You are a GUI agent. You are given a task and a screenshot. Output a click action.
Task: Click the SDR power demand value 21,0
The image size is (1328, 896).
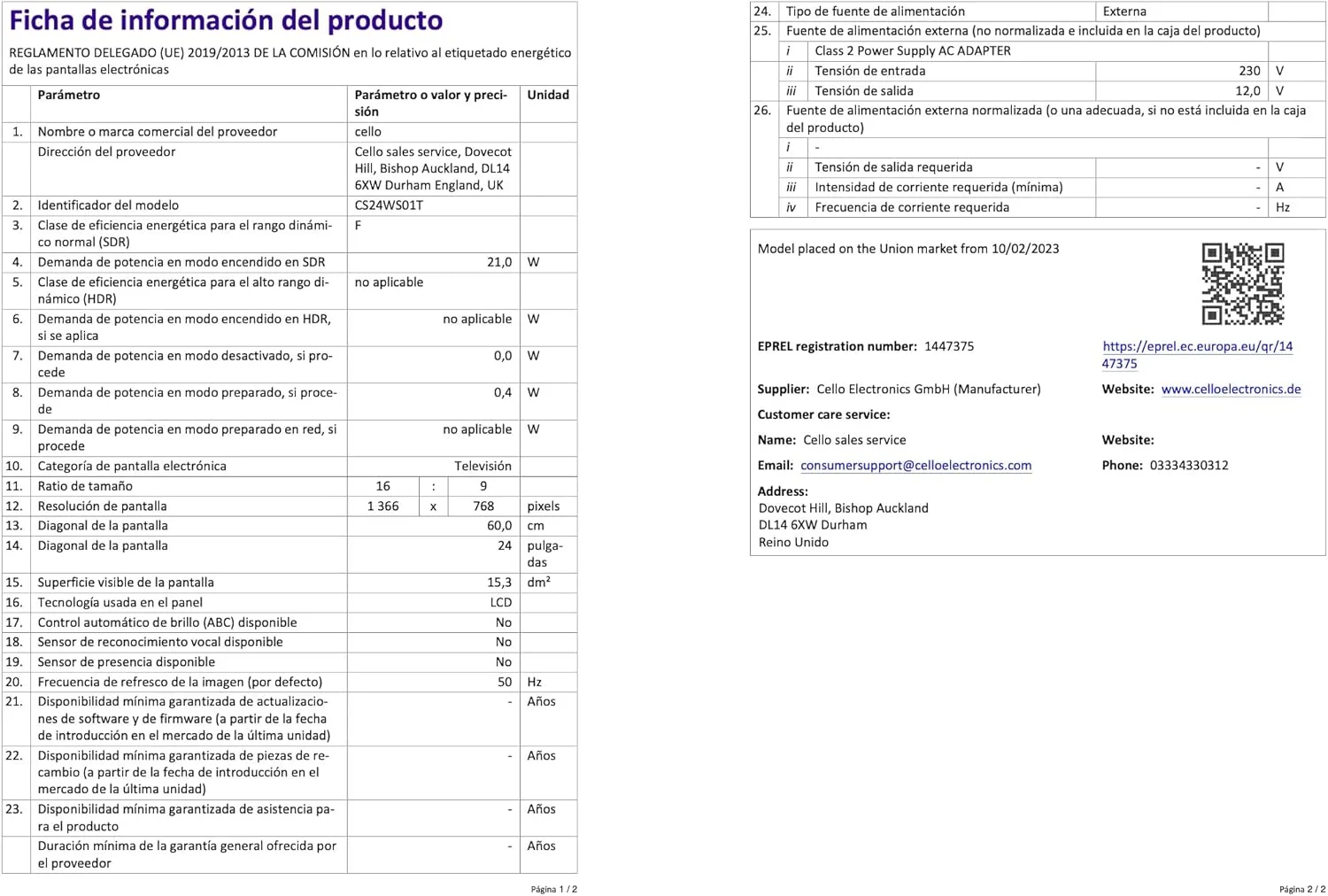coord(499,262)
